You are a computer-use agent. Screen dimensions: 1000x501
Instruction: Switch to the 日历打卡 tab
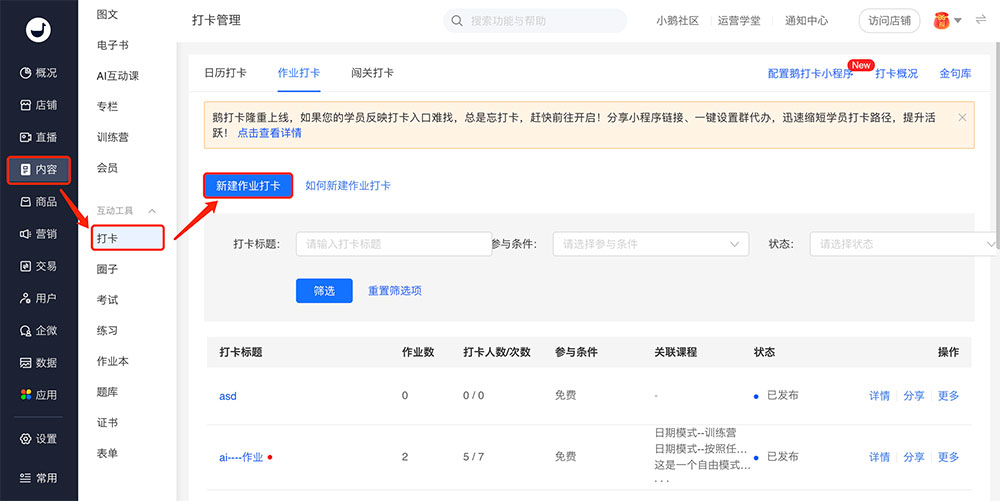[225, 73]
